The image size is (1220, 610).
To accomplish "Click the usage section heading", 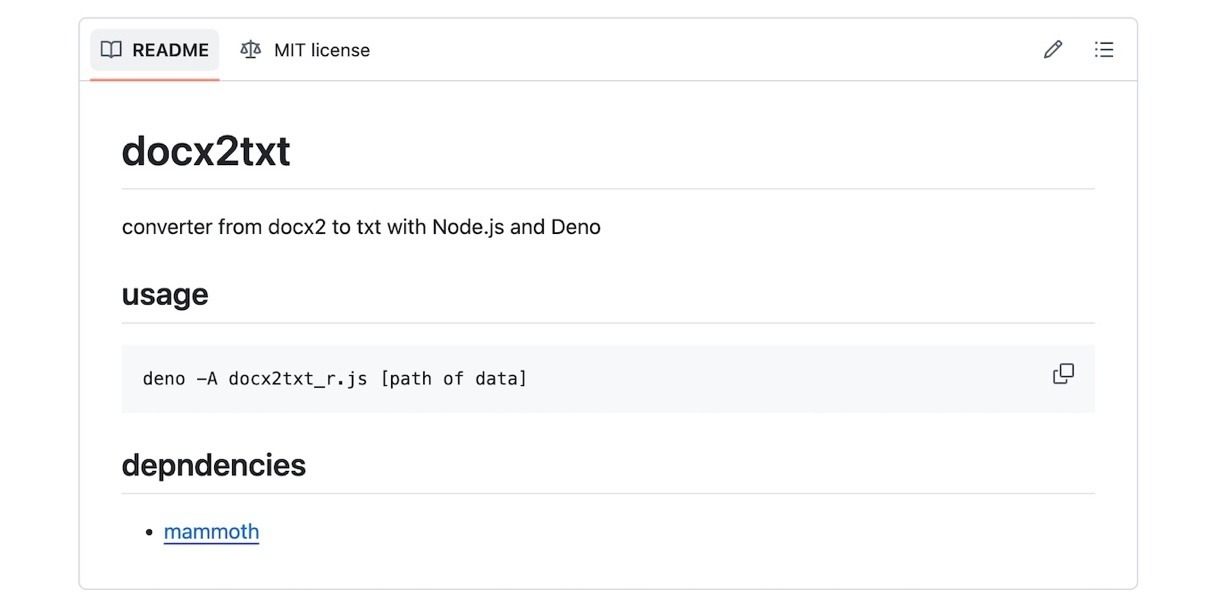I will tap(165, 295).
